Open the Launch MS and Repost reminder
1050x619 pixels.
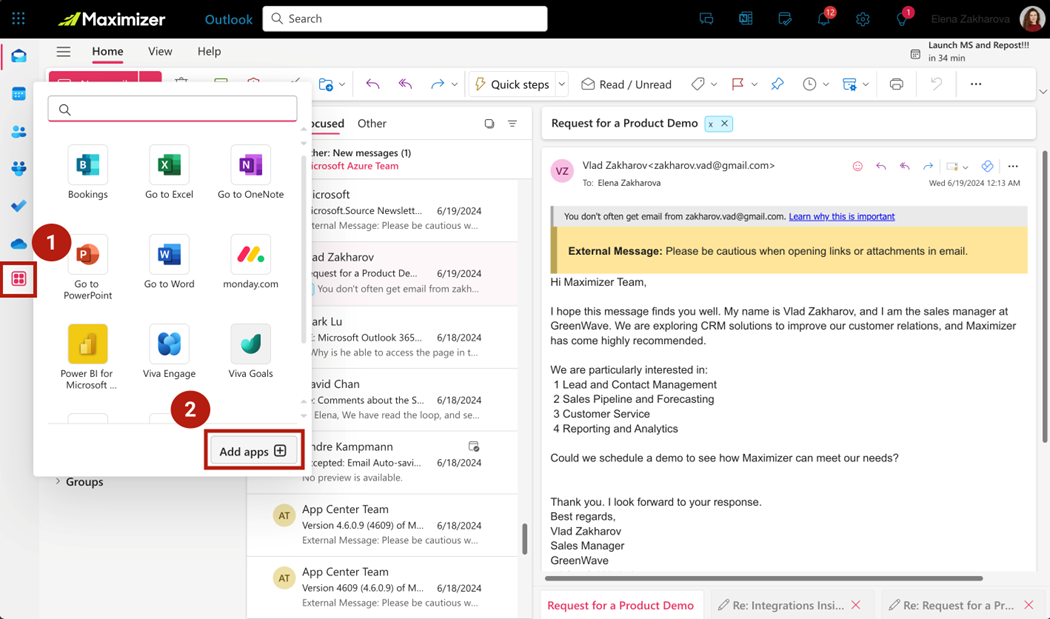point(970,52)
